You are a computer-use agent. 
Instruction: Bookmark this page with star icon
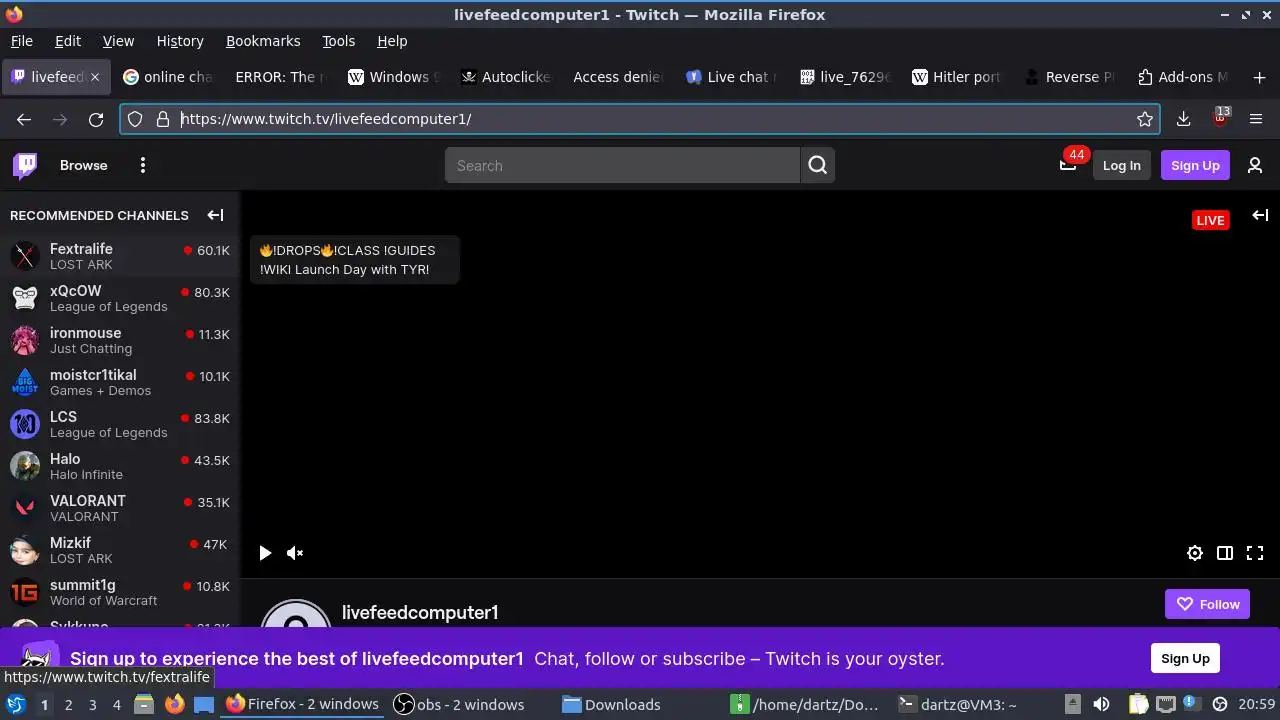coord(1145,119)
